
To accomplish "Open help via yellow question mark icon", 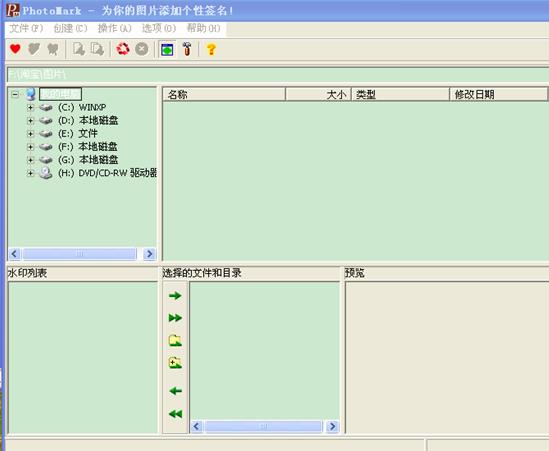I will click(x=211, y=49).
